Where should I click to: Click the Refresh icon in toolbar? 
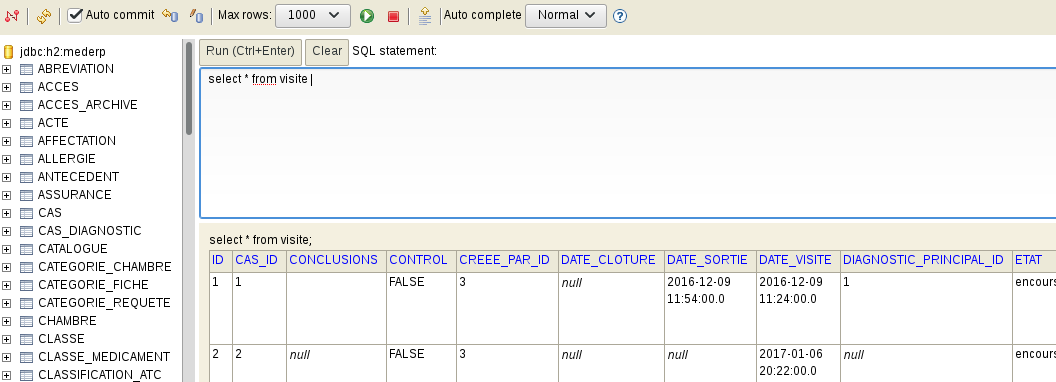(44, 15)
